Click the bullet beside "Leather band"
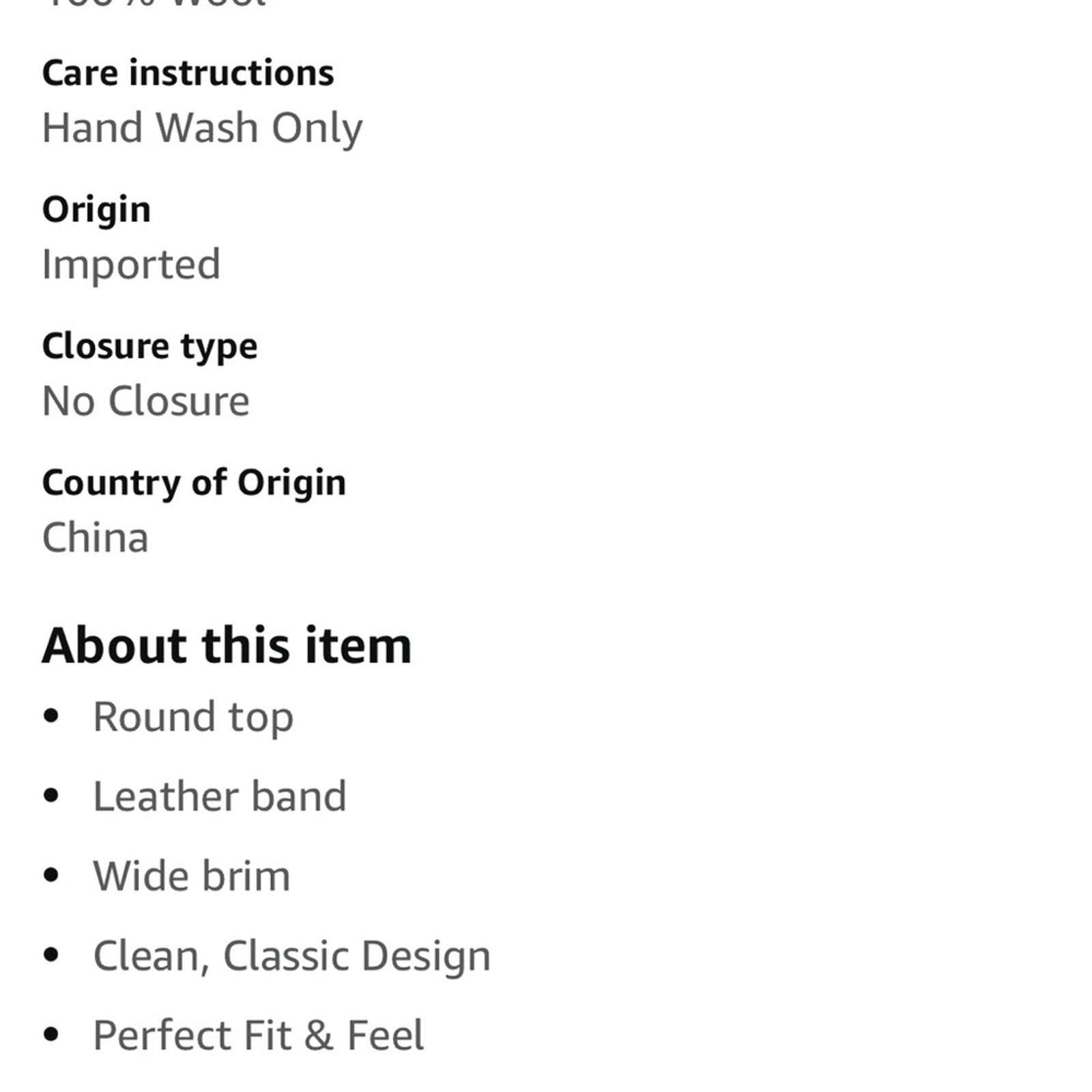Image resolution: width=1092 pixels, height=1092 pixels. pyautogui.click(x=51, y=796)
